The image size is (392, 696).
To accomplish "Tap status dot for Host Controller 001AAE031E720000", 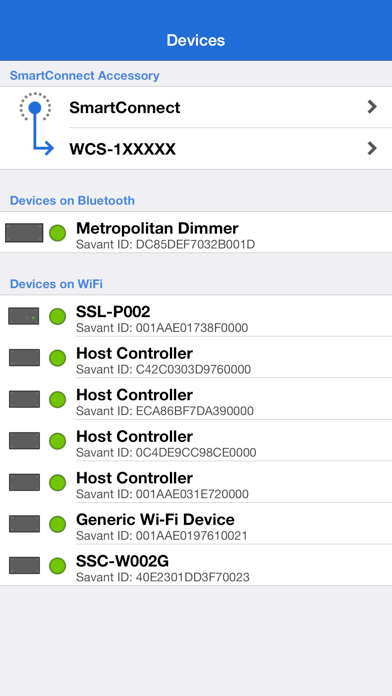I will tap(57, 482).
